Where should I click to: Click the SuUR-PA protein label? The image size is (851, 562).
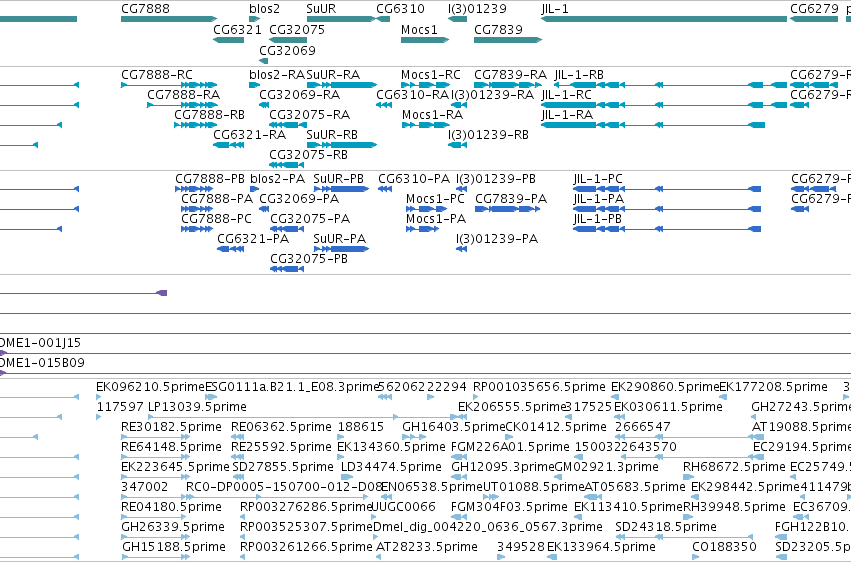coord(340,239)
